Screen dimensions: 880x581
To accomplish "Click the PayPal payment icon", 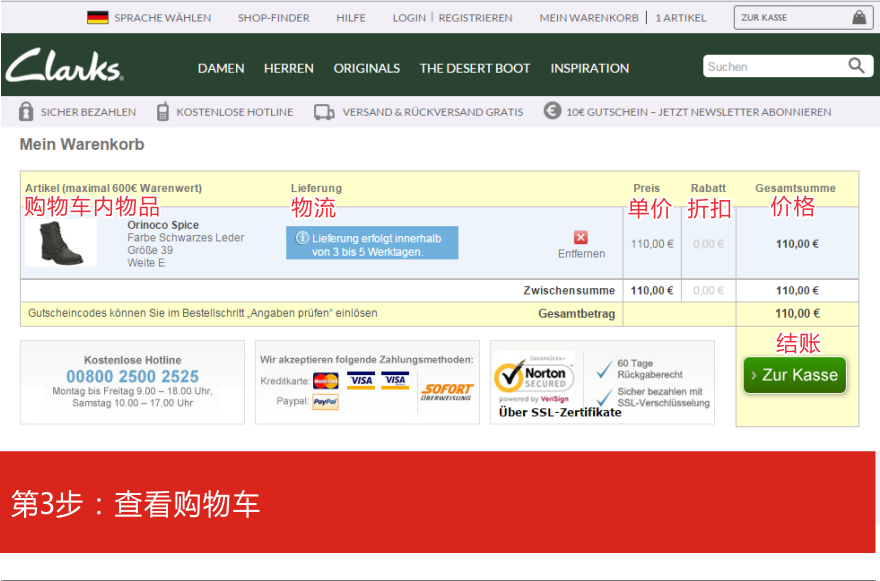I will click(x=326, y=402).
